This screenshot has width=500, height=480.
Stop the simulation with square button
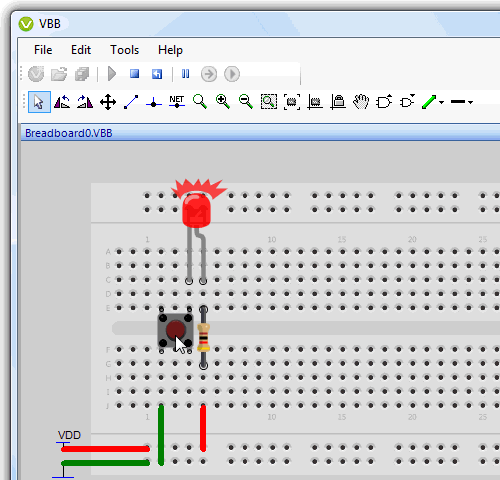coord(134,74)
